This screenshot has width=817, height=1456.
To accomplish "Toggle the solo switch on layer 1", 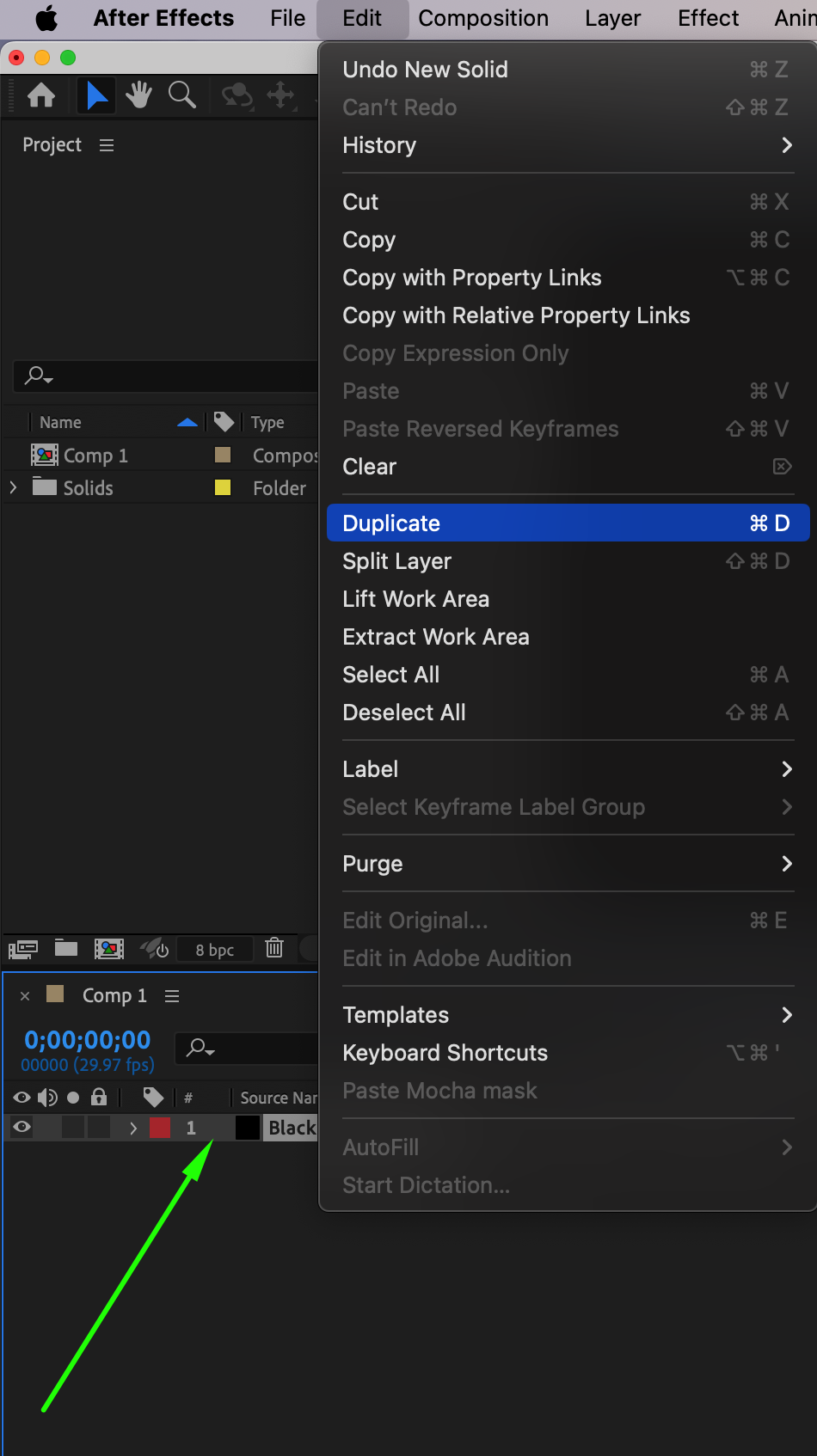I will click(74, 1128).
